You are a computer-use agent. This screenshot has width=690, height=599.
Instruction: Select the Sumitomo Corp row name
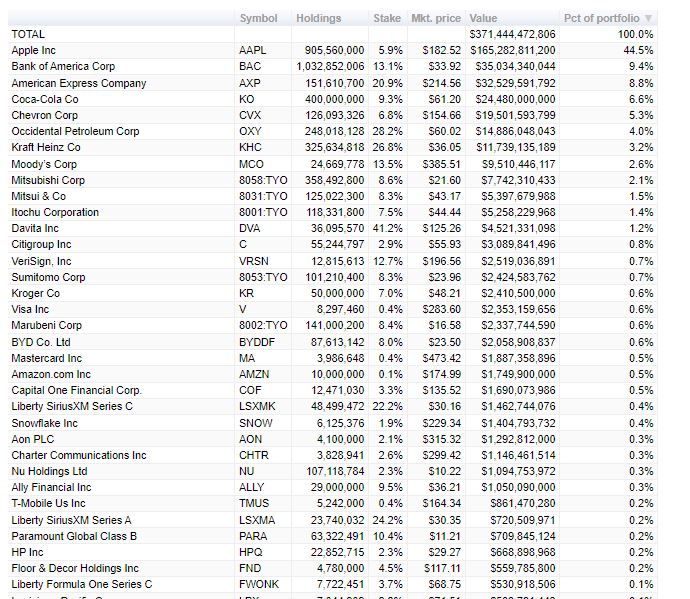[x=48, y=277]
